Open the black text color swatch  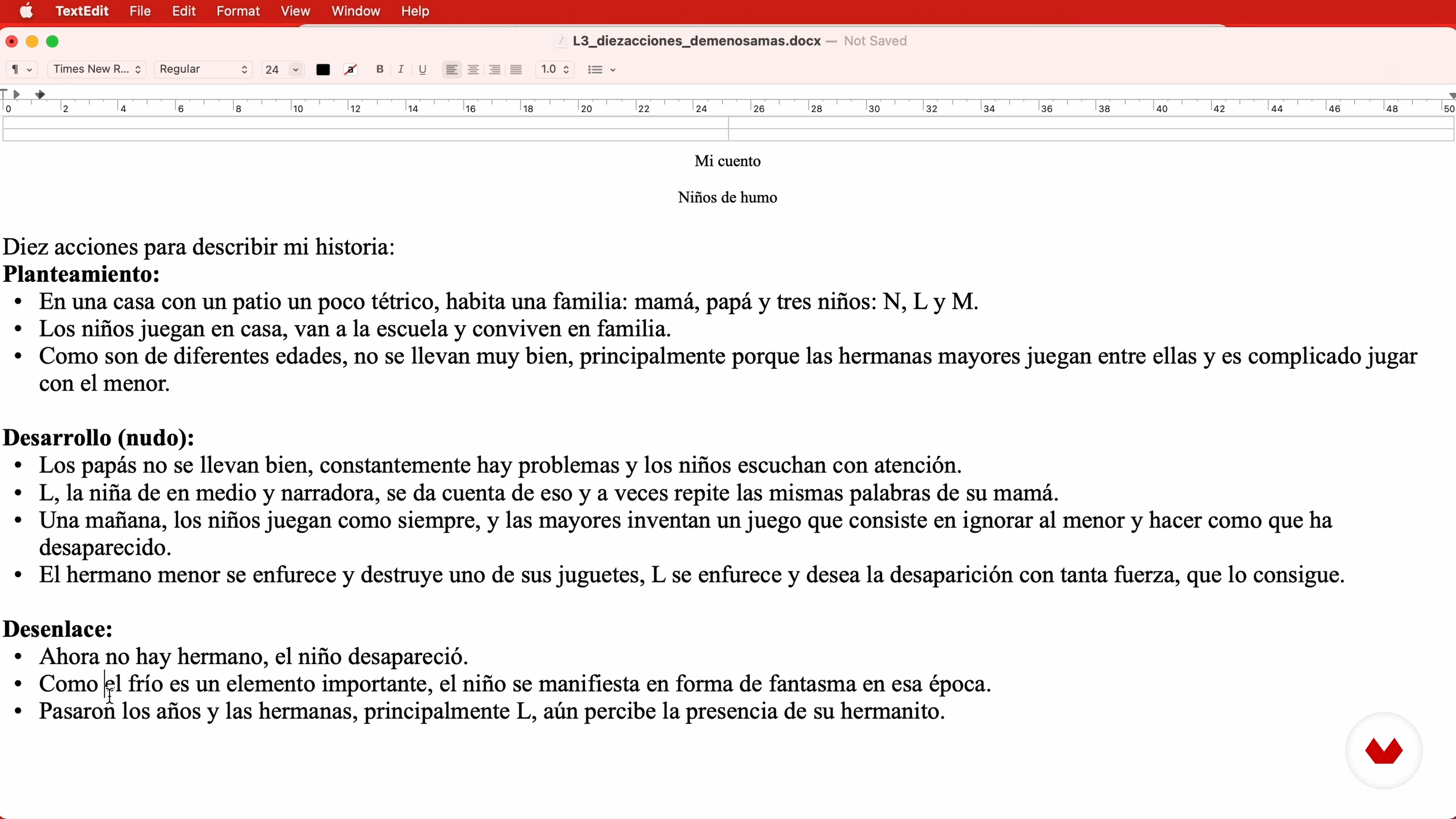(x=323, y=69)
